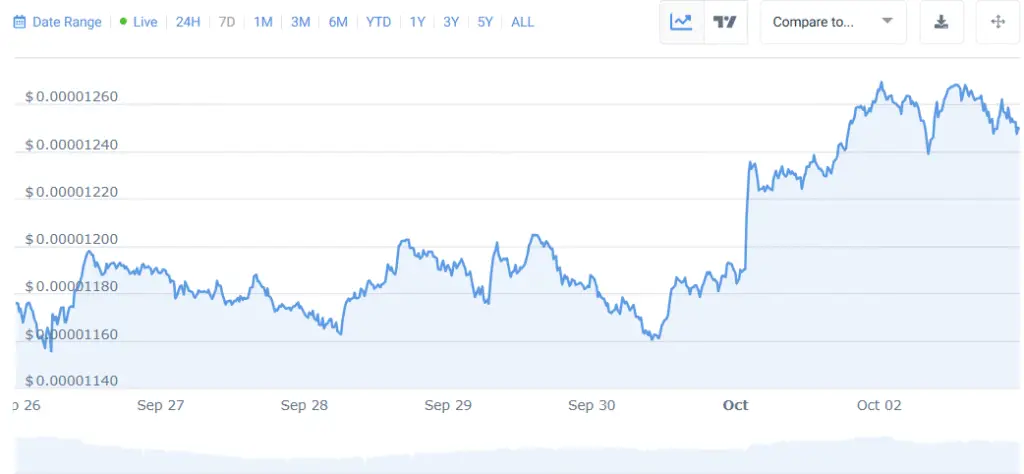Choose the 1M time range
The height and width of the screenshot is (474, 1024).
pyautogui.click(x=263, y=22)
